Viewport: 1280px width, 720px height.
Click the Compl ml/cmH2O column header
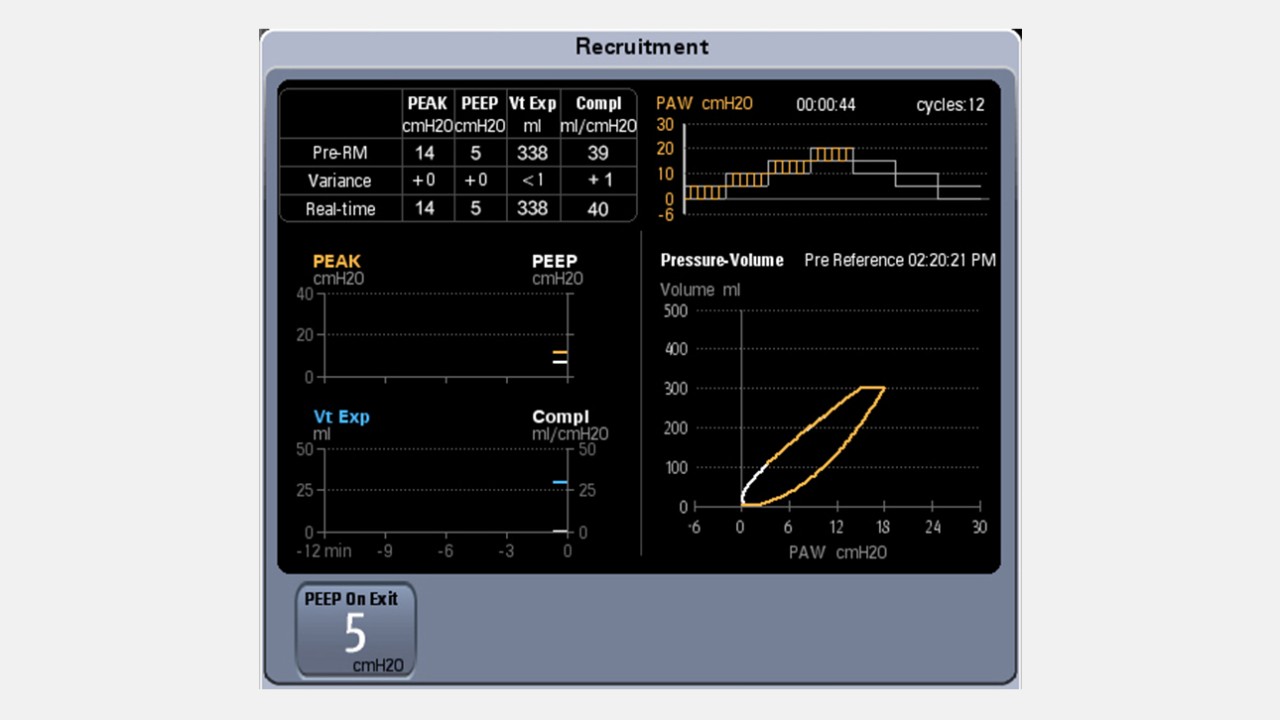[598, 114]
